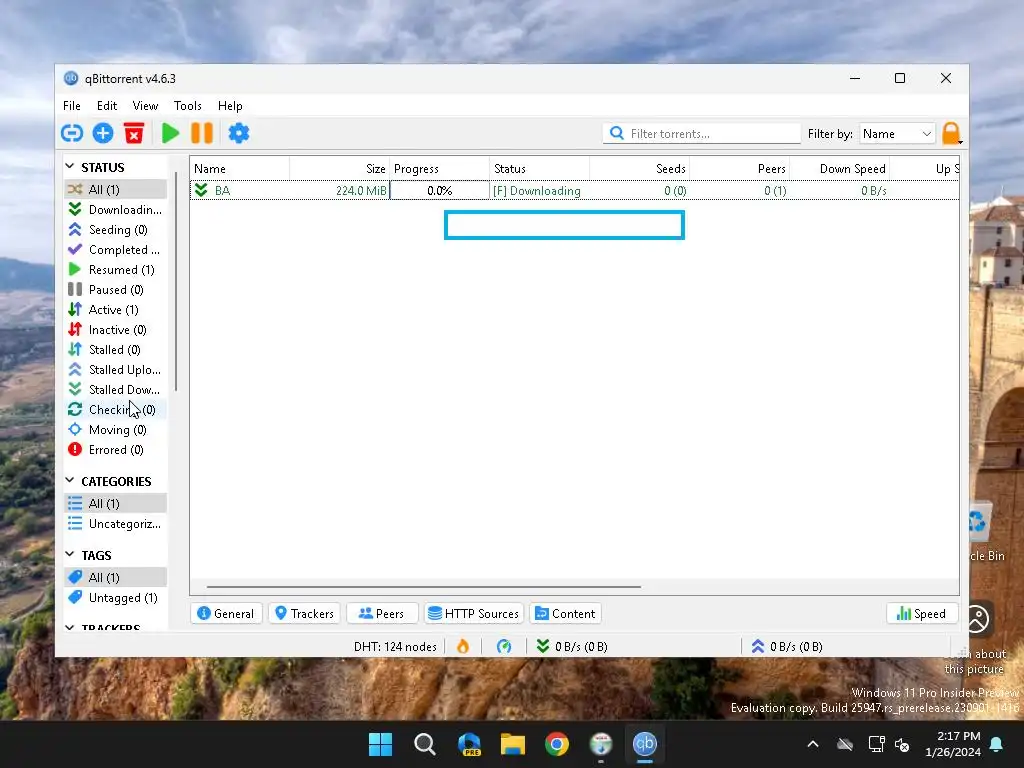This screenshot has height=768, width=1024.
Task: Switch to the General tab
Action: click(x=226, y=613)
